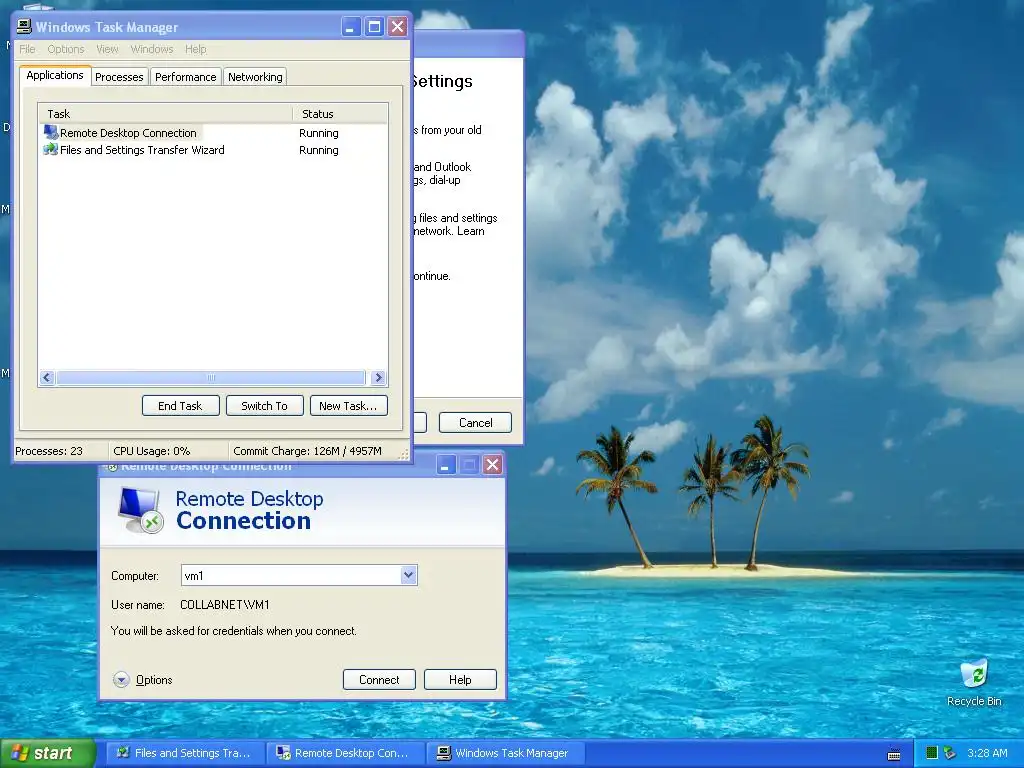This screenshot has height=768, width=1024.
Task: Click the Switch To button
Action: (x=264, y=406)
